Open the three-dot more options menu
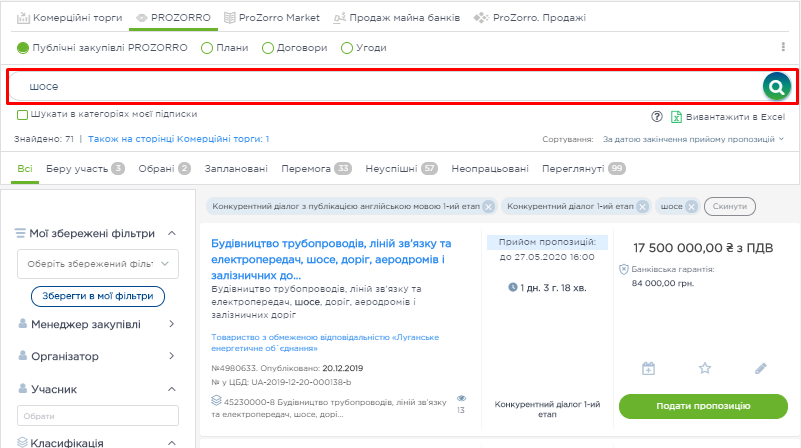Viewport: 801px width, 448px height. point(783,47)
